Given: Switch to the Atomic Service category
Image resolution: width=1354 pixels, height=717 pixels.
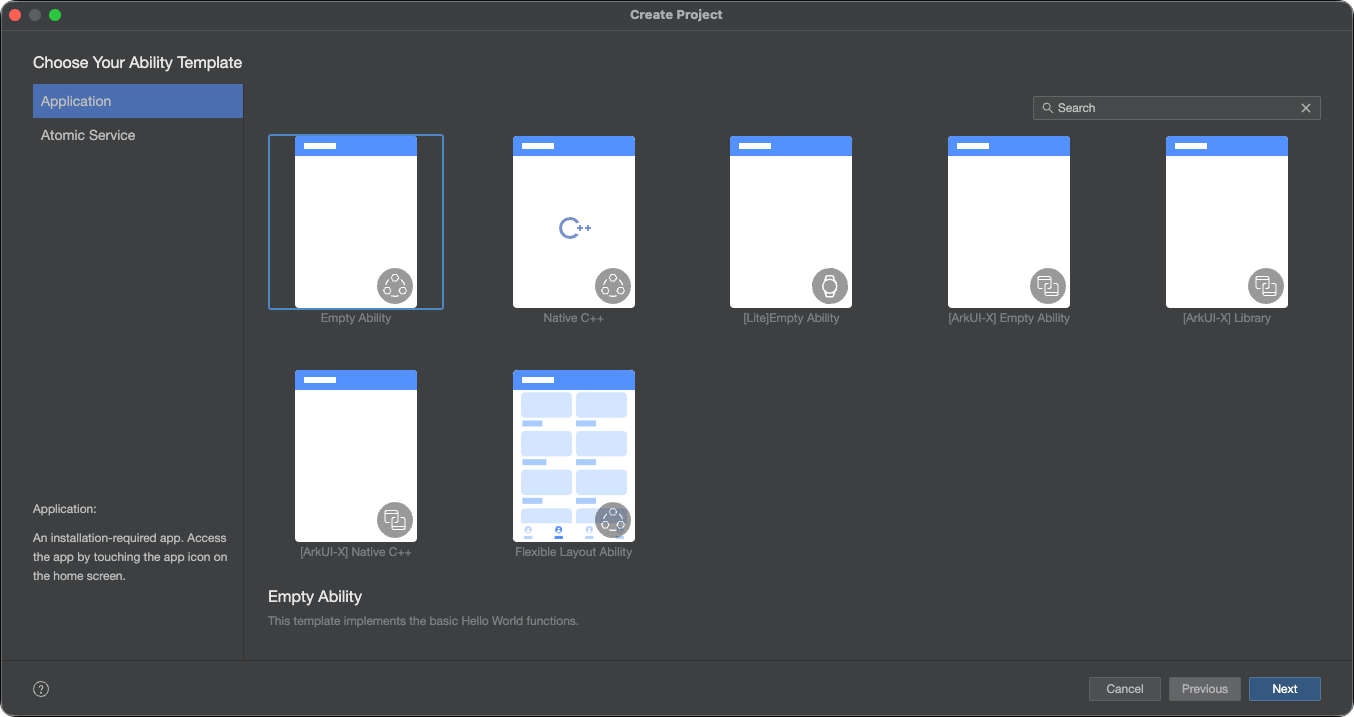Looking at the screenshot, I should (x=138, y=135).
